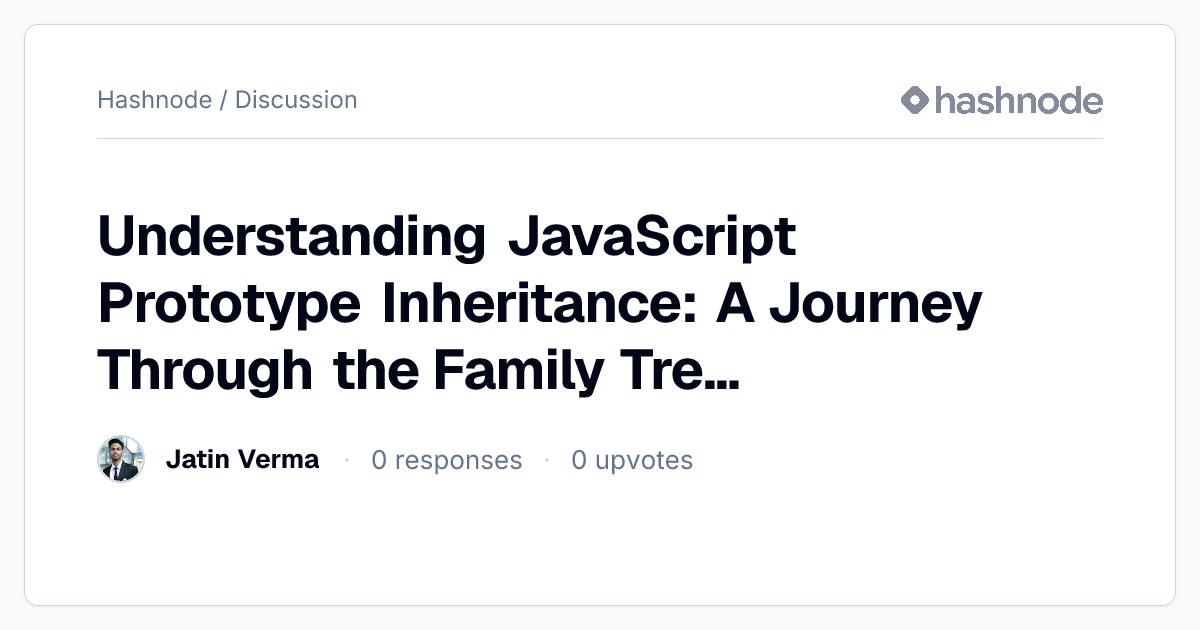This screenshot has height=630, width=1200.
Task: Click the word Through in the title
Action: pos(205,373)
